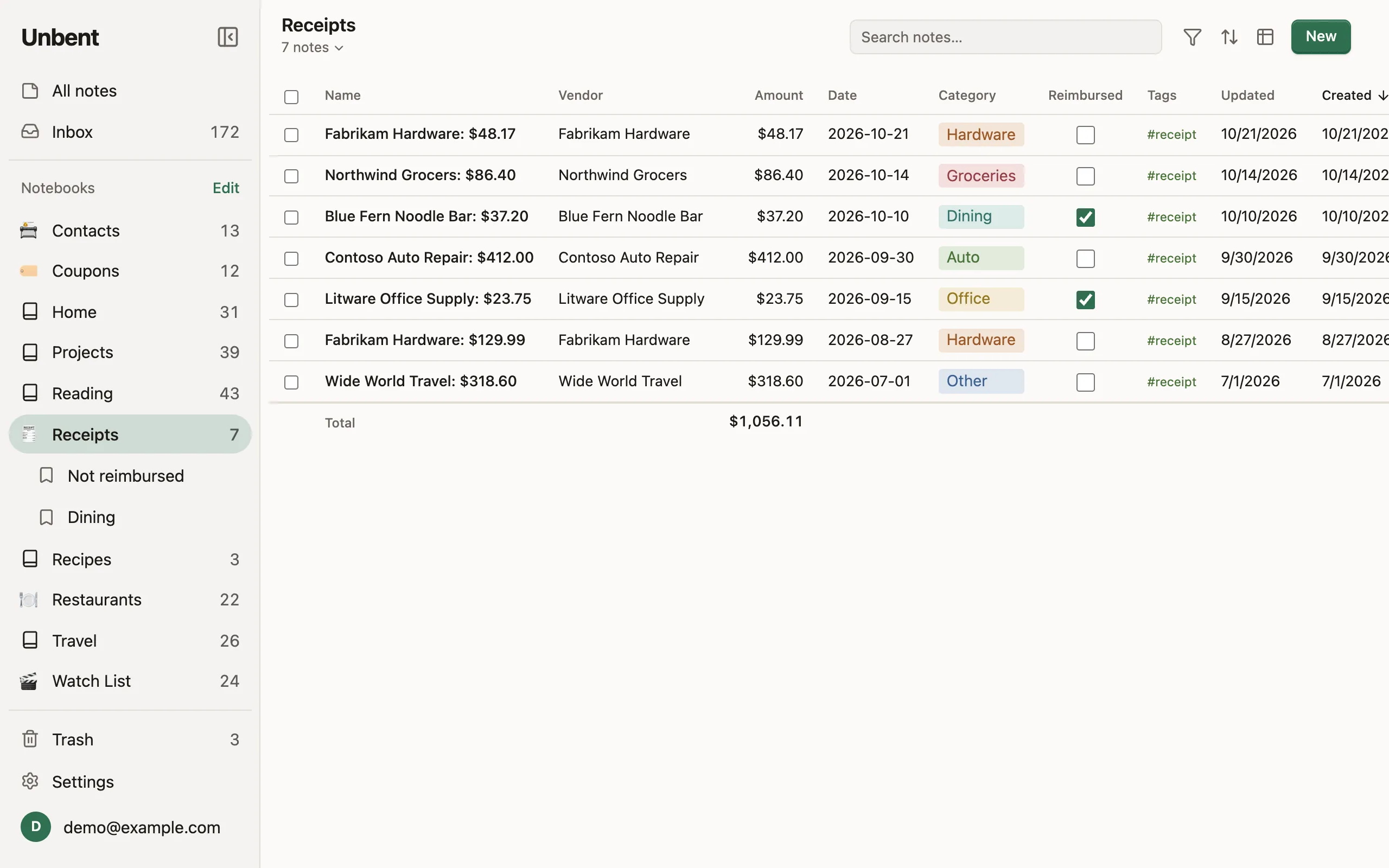
Task: Click the Inbox tray icon
Action: [30, 131]
